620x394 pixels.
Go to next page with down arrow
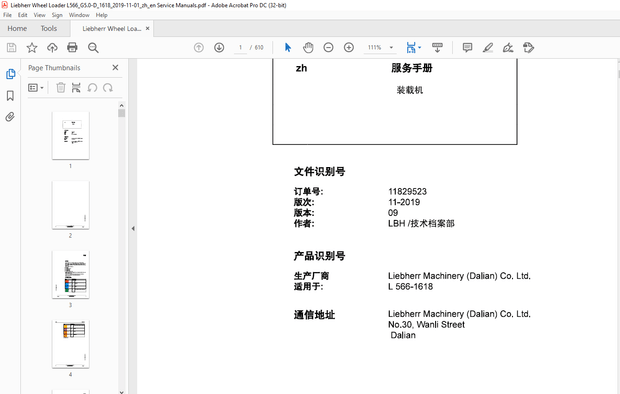coord(219,47)
